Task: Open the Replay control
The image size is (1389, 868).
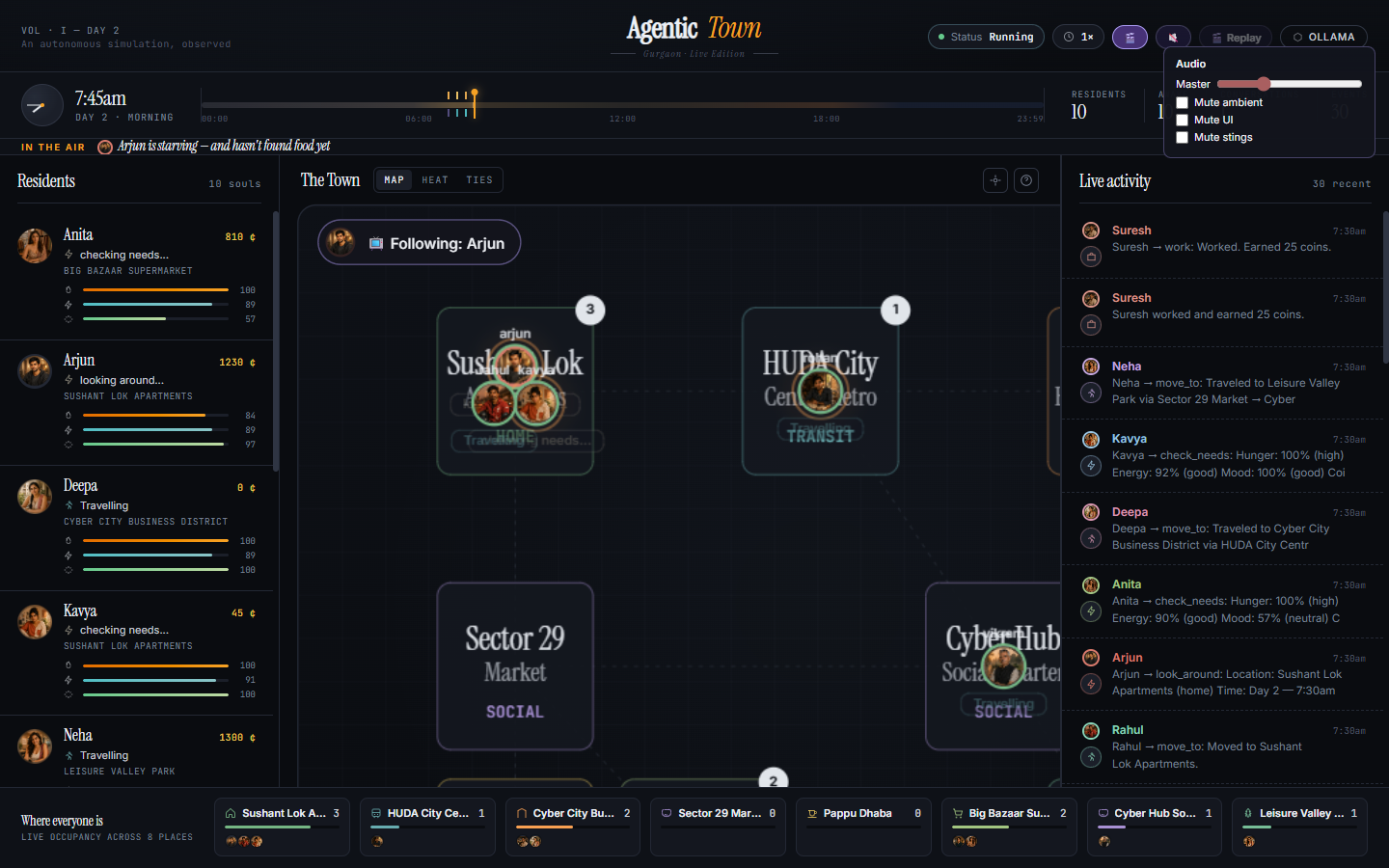Action: pos(1236,37)
